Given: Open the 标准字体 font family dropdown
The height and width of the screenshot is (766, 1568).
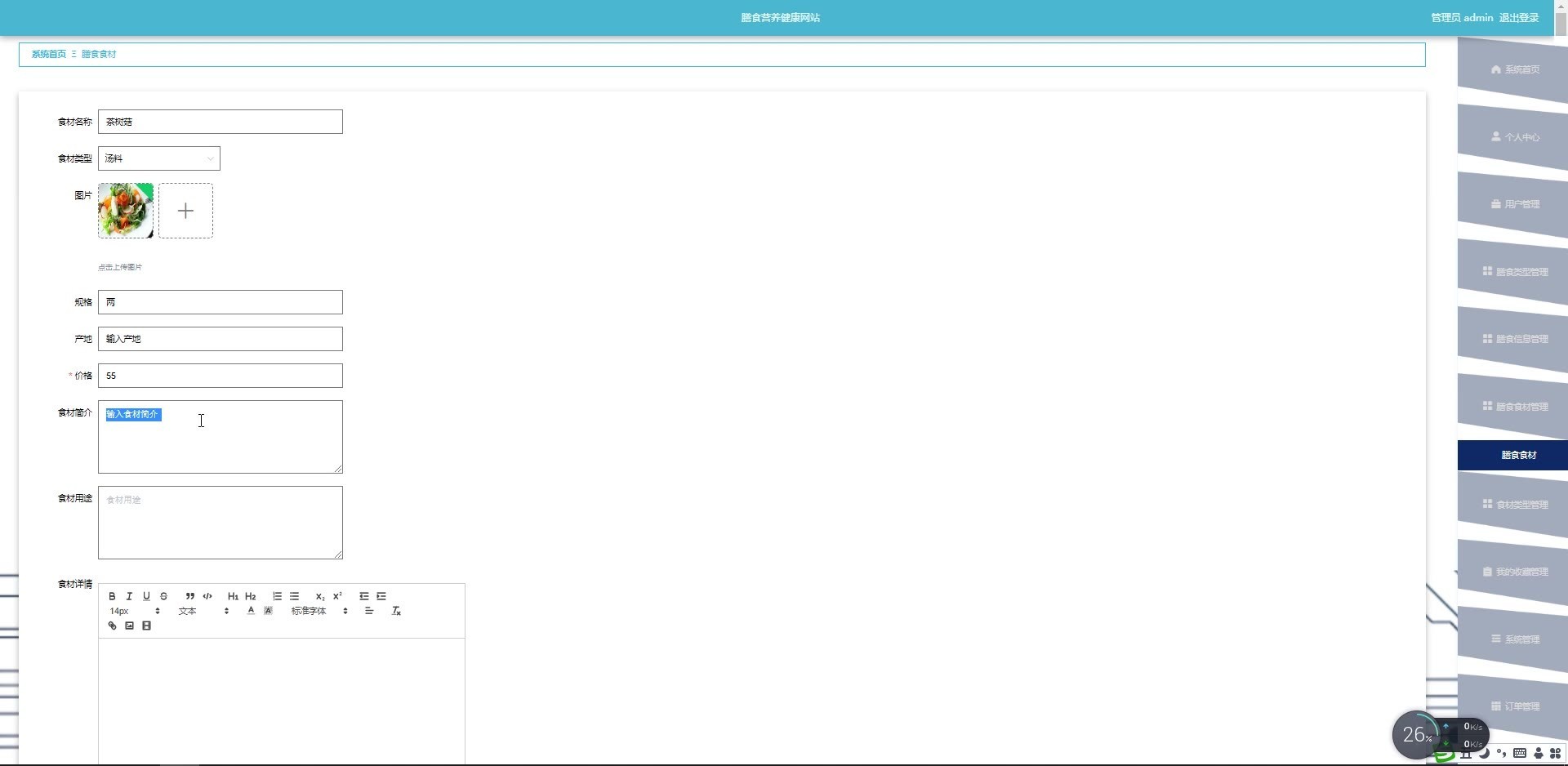Looking at the screenshot, I should point(319,611).
